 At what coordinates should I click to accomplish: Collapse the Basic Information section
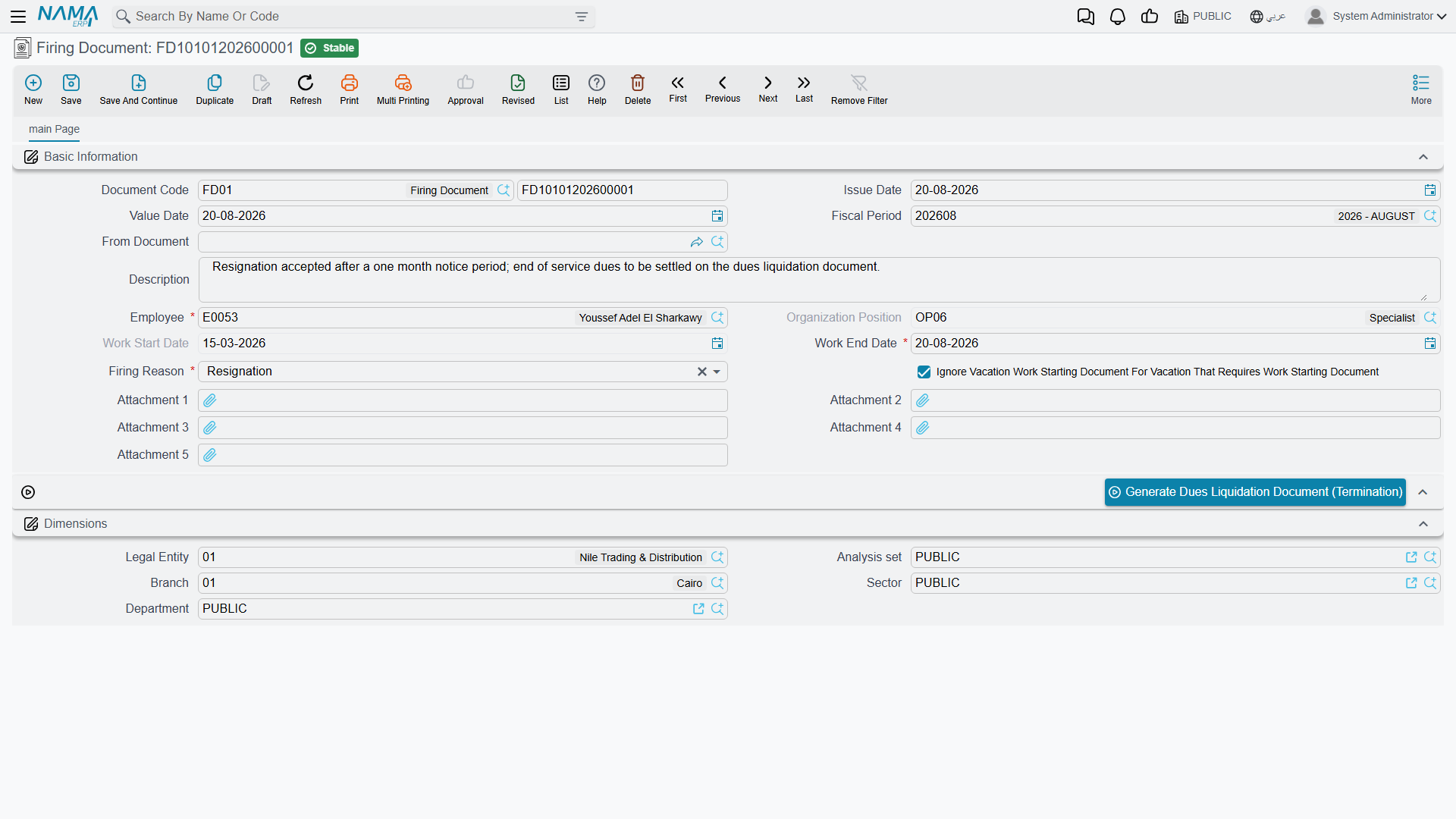[1423, 157]
